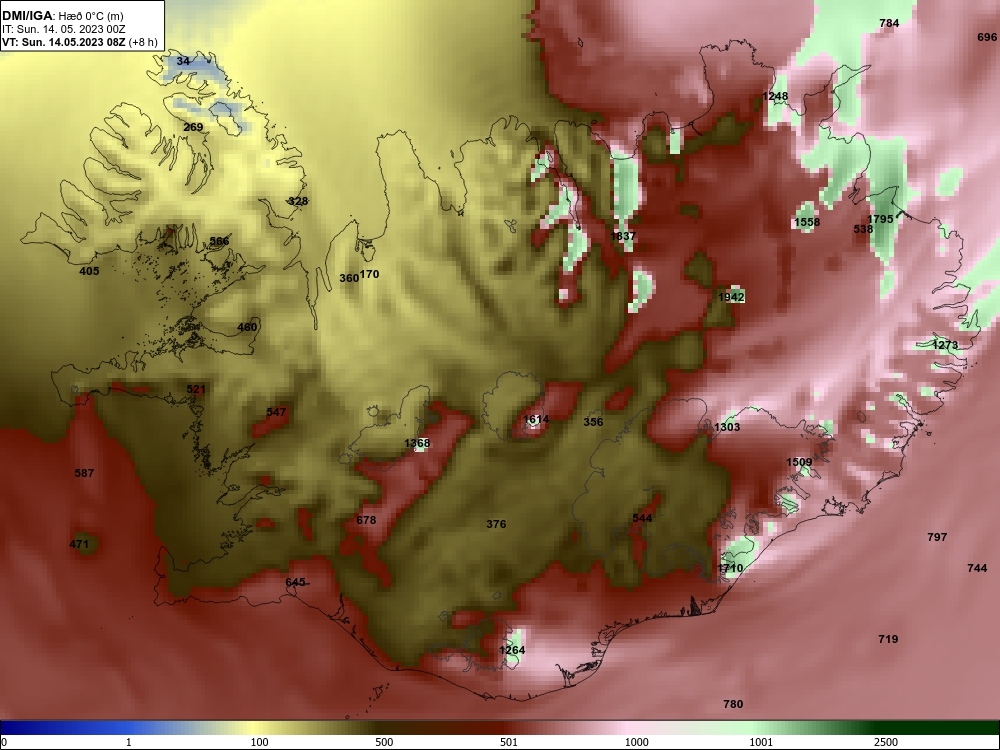
Task: Click the map value 328
Action: (x=298, y=201)
